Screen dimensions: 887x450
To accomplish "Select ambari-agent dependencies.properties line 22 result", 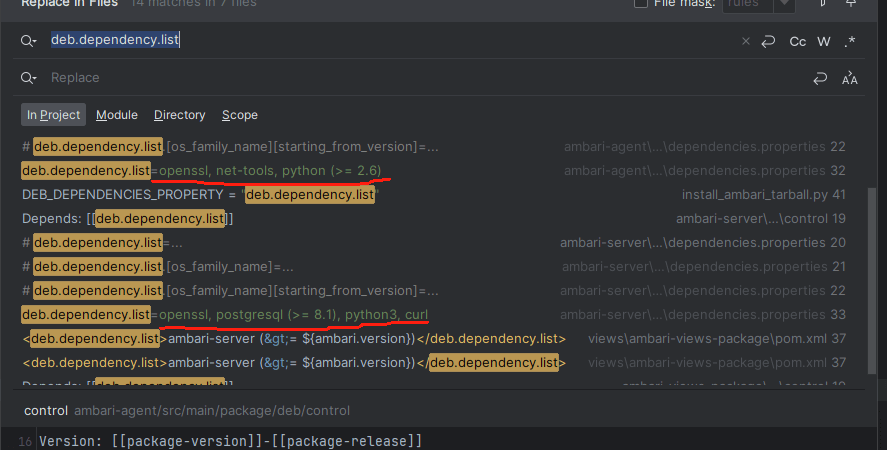I will pos(434,147).
